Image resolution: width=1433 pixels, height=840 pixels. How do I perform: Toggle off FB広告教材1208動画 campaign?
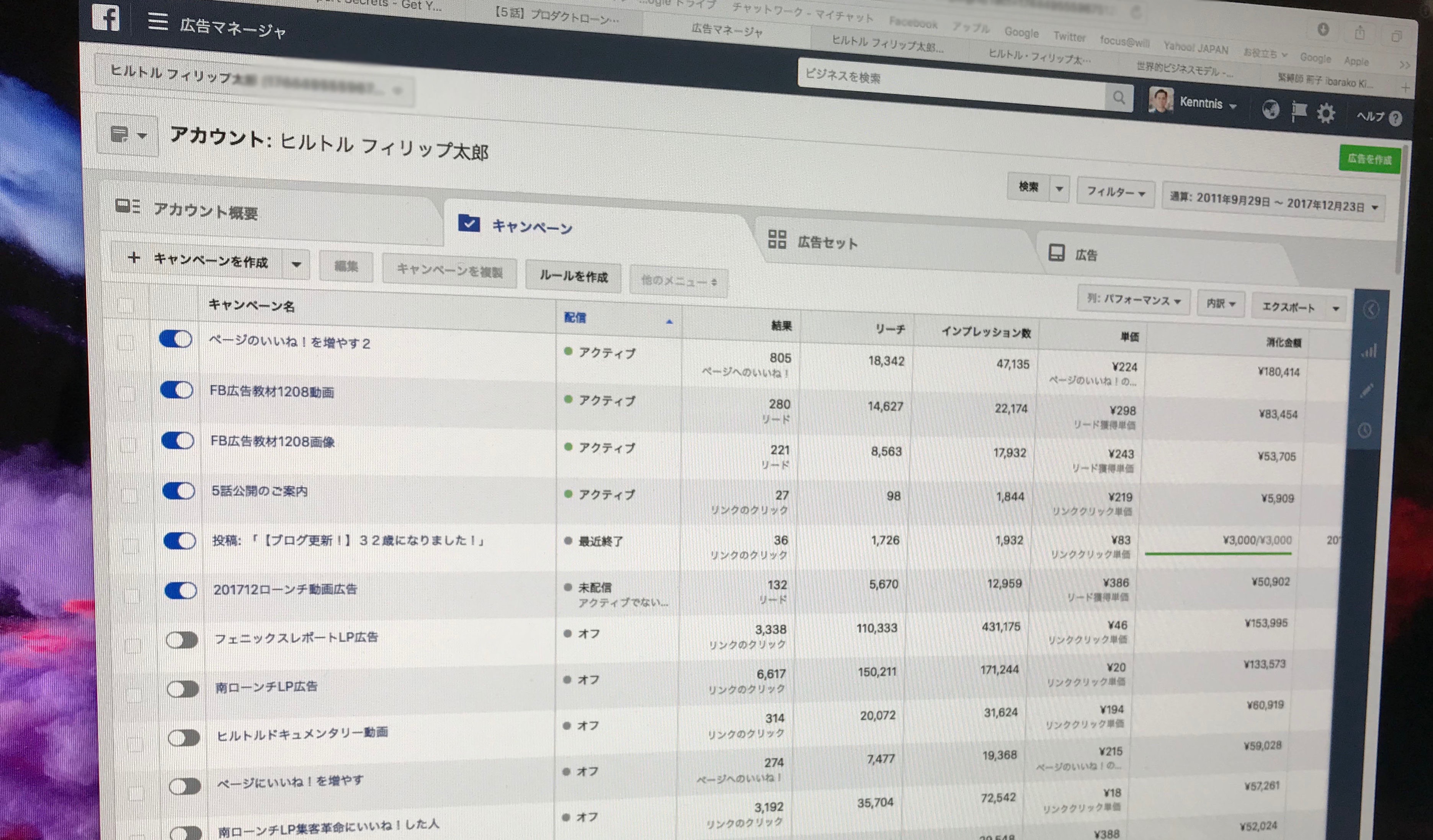point(177,390)
